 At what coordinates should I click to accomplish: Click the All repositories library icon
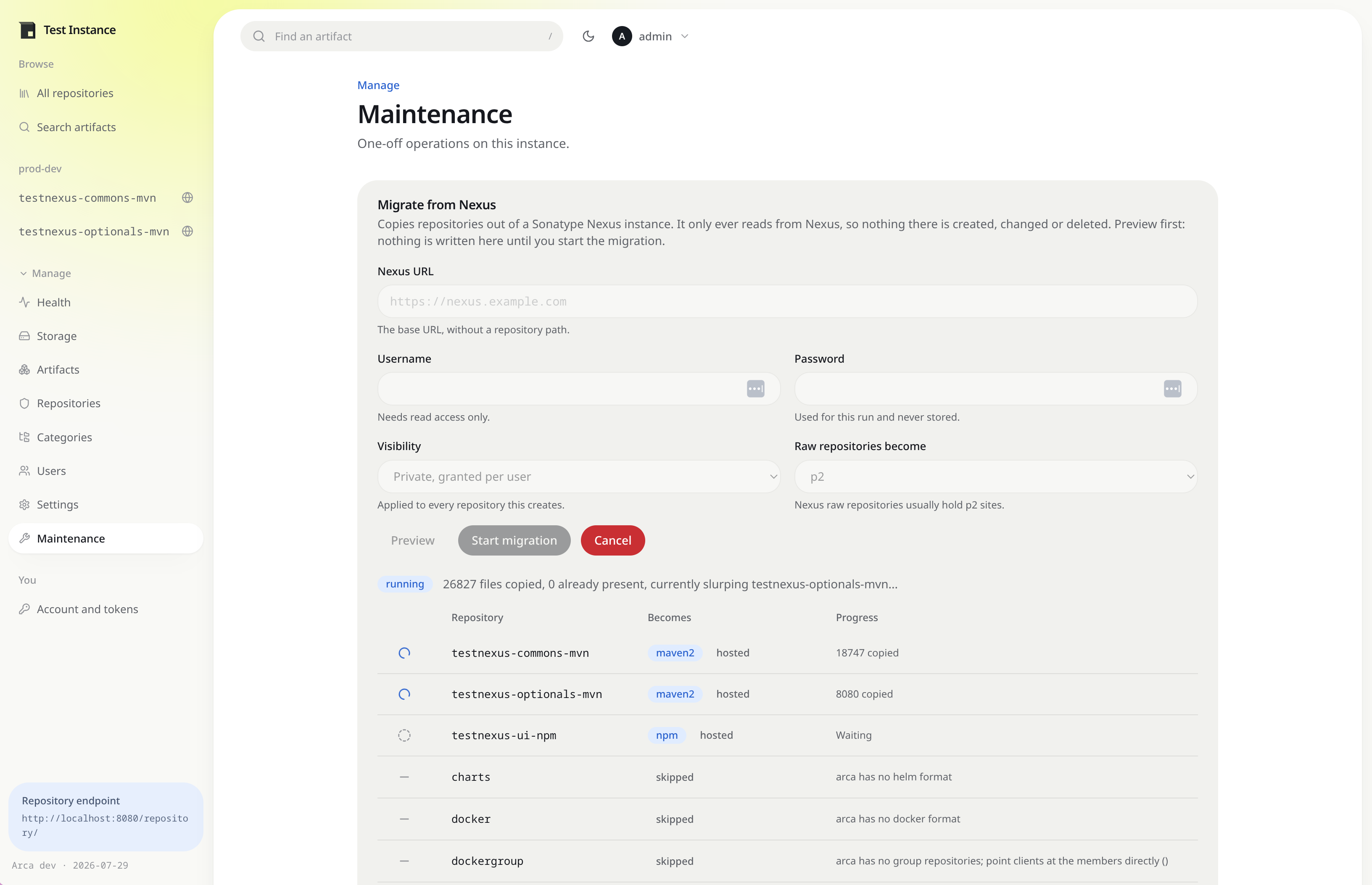click(x=24, y=93)
